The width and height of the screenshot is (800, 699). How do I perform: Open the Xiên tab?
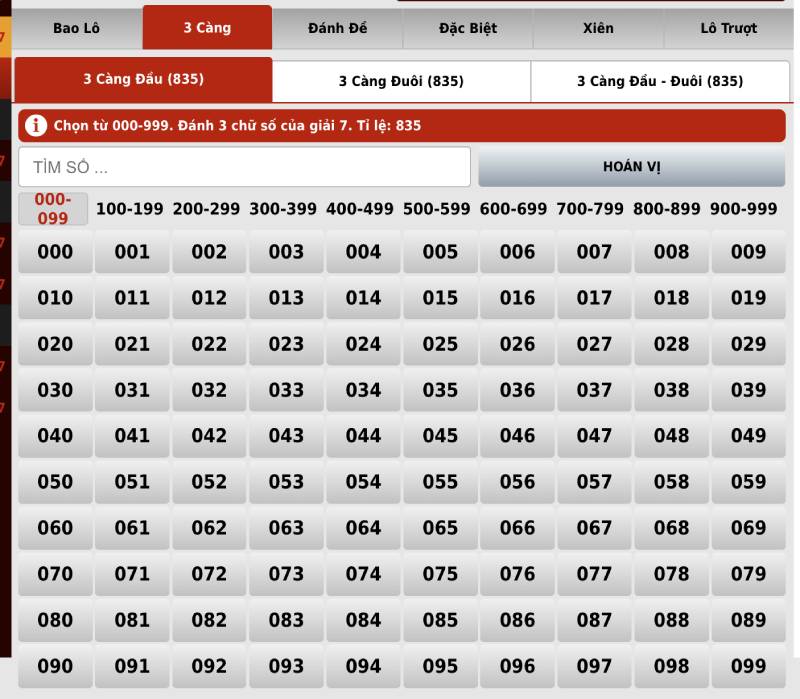pyautogui.click(x=598, y=28)
